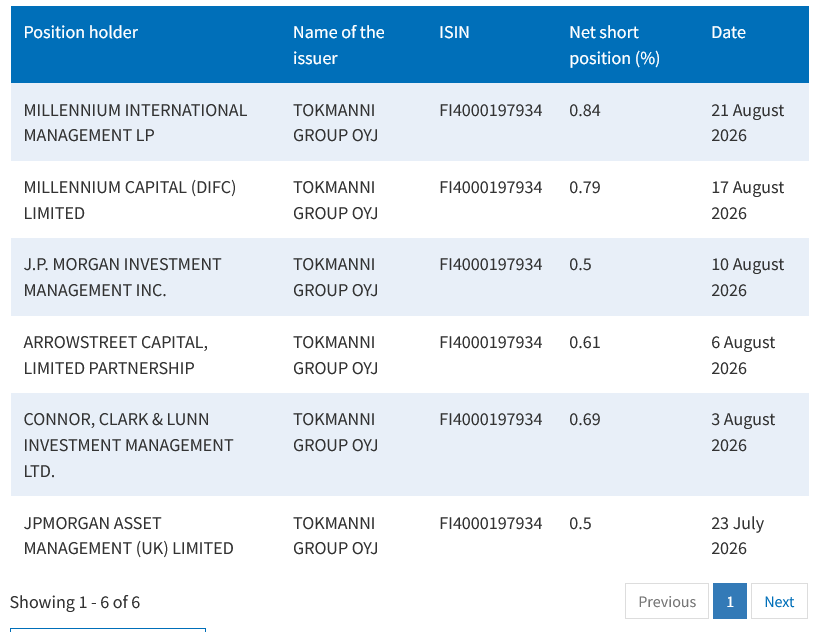This screenshot has height=632, width=823.
Task: Select ARROWSTREET CAPITAL, LIMITED PARTNERSHIP cell
Action: (115, 355)
